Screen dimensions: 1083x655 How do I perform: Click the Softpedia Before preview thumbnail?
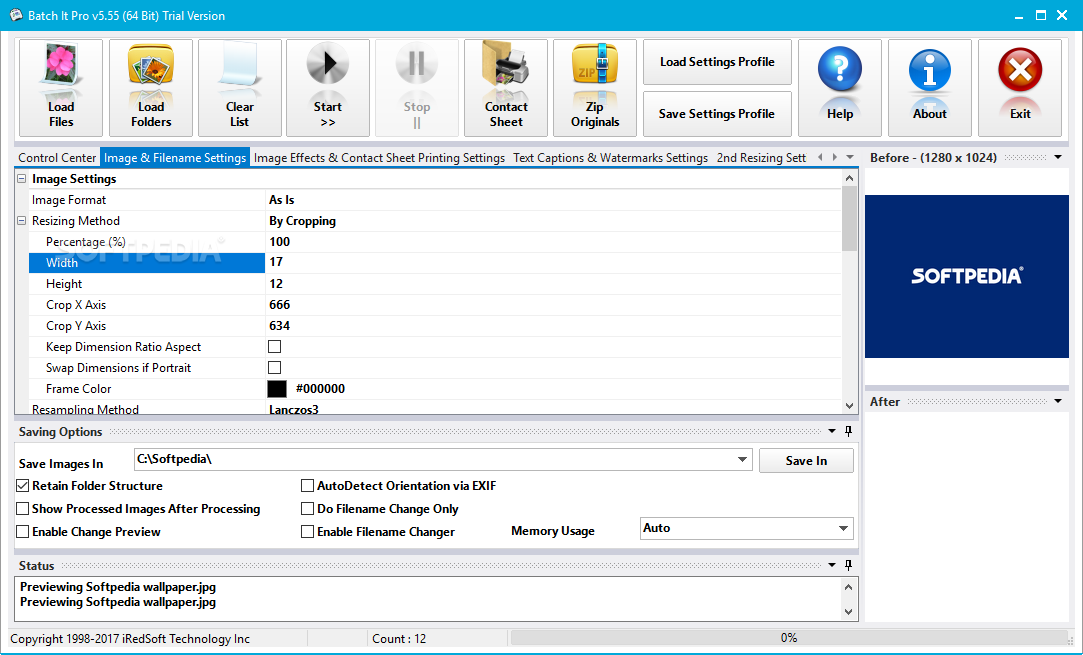967,276
